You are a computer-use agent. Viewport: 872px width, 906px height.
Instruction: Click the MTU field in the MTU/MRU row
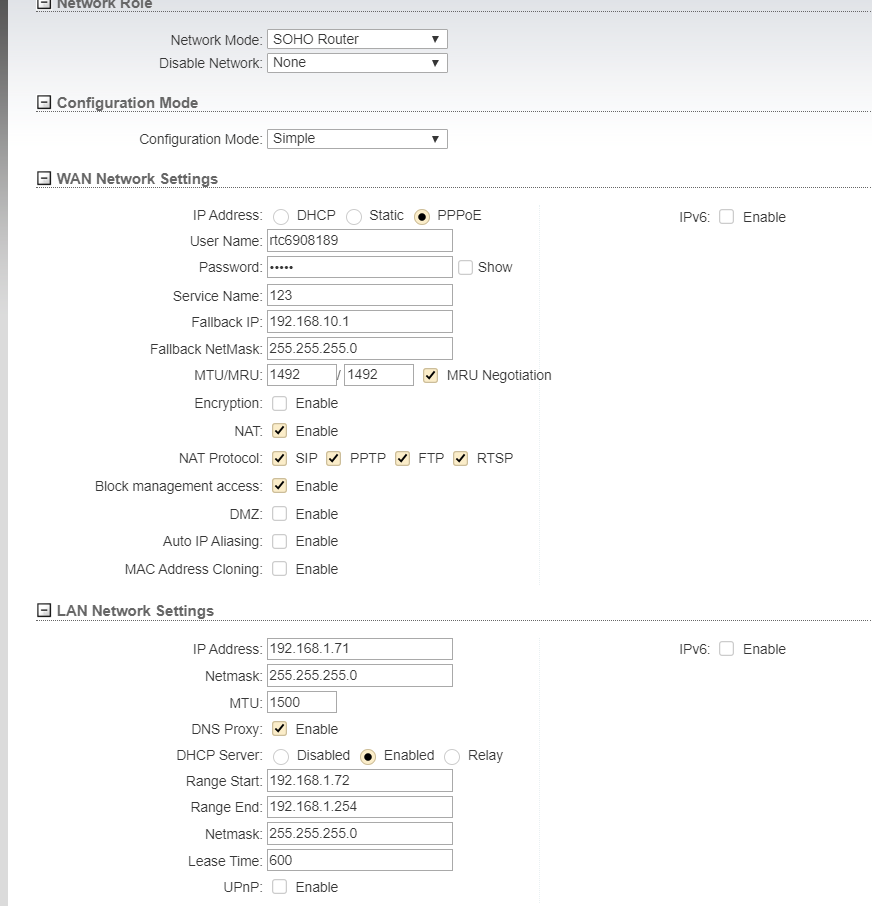point(302,374)
